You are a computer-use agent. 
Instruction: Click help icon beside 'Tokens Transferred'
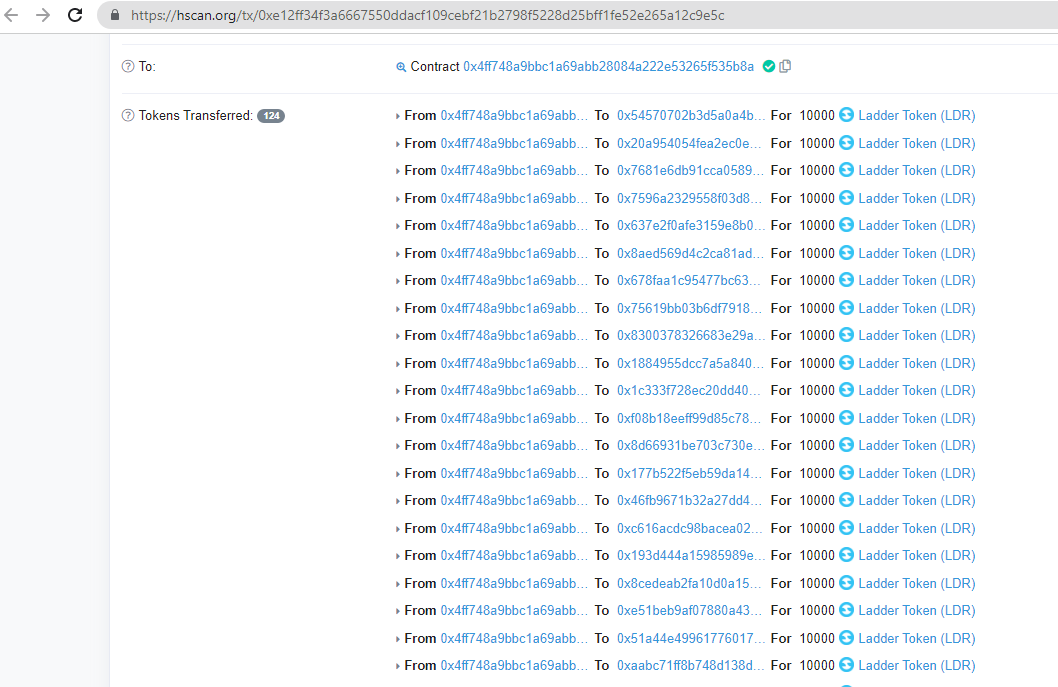tap(128, 115)
